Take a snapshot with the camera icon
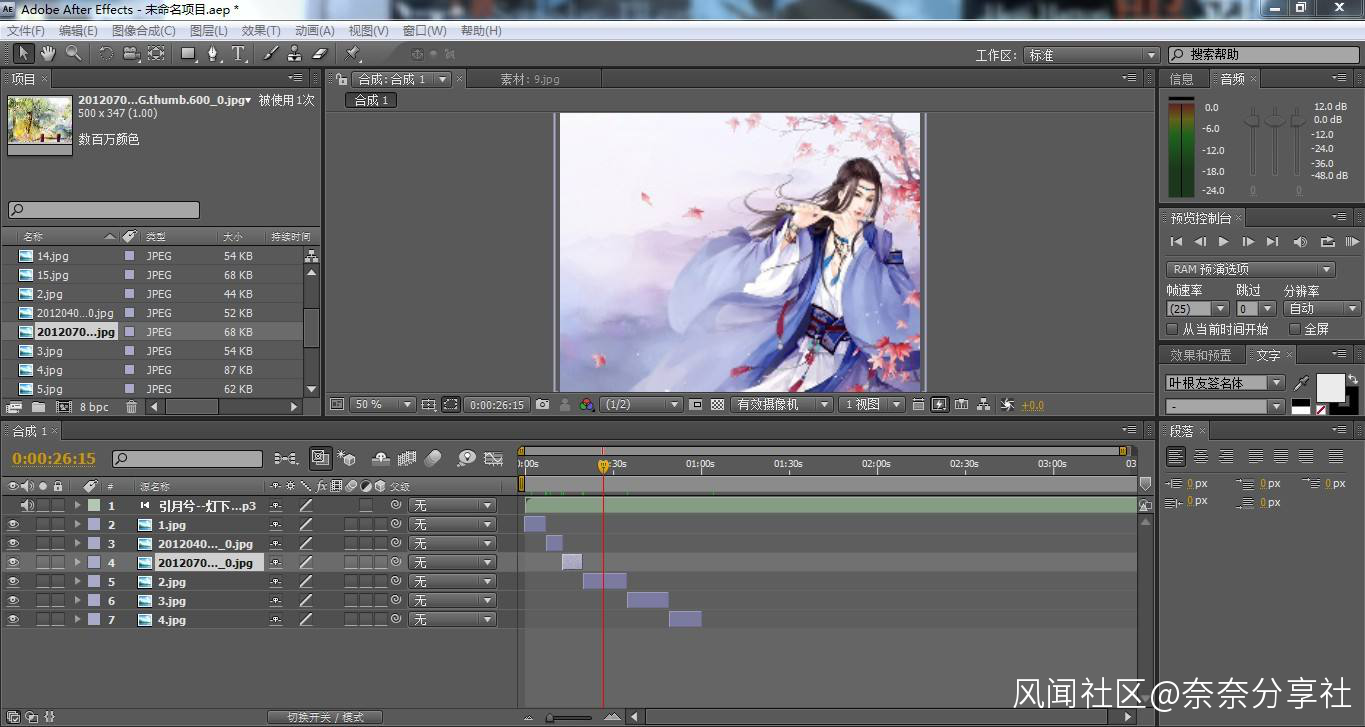This screenshot has height=727, width=1365. [x=542, y=405]
